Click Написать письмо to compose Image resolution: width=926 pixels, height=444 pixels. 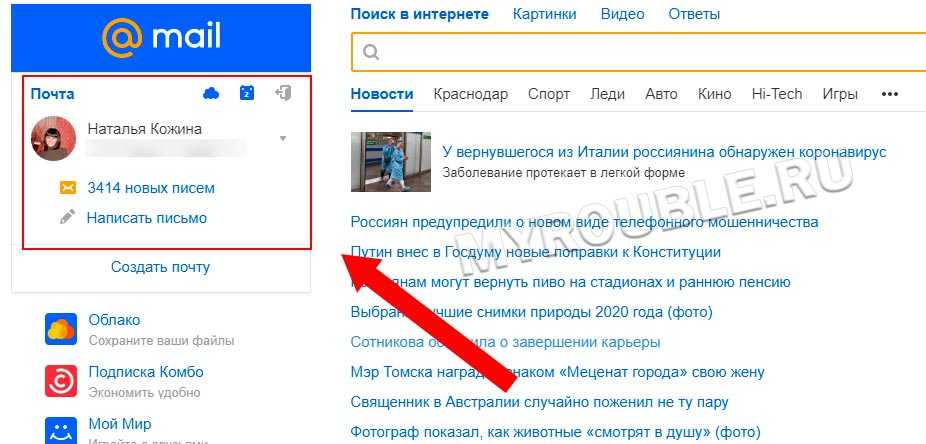[x=147, y=217]
